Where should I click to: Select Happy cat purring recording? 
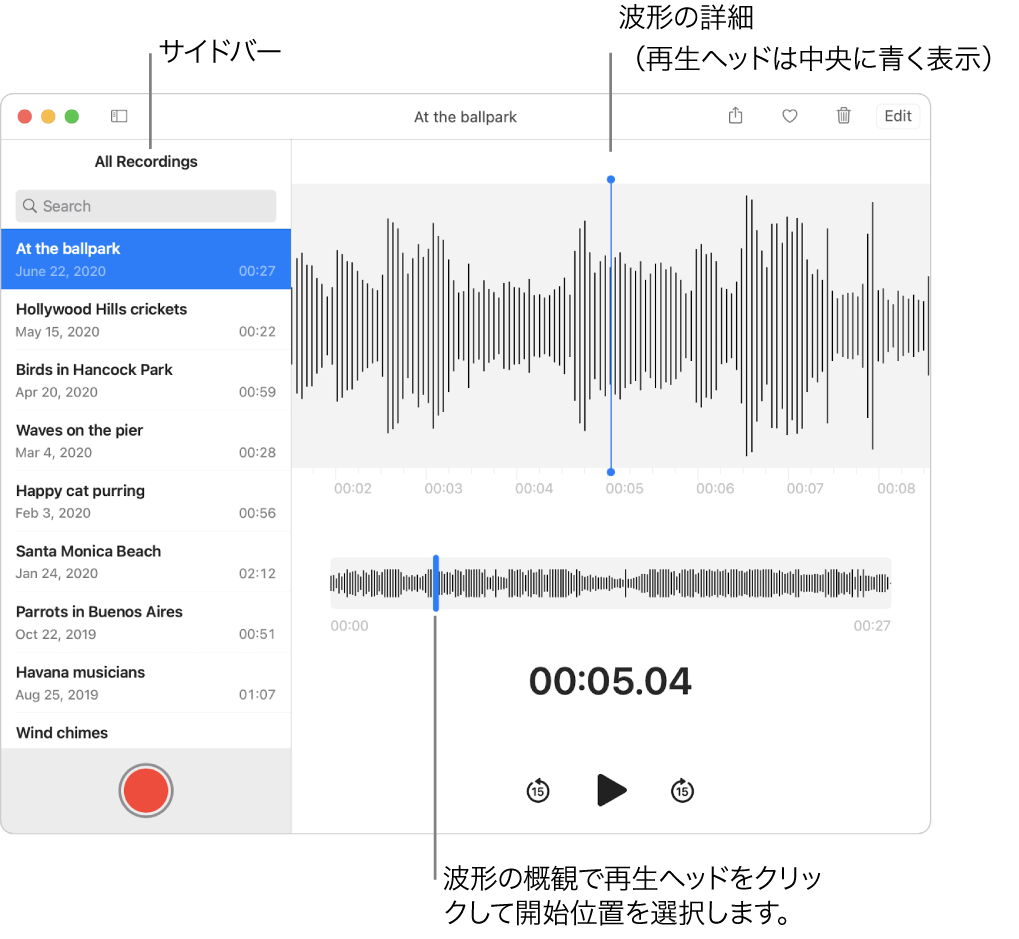click(146, 501)
